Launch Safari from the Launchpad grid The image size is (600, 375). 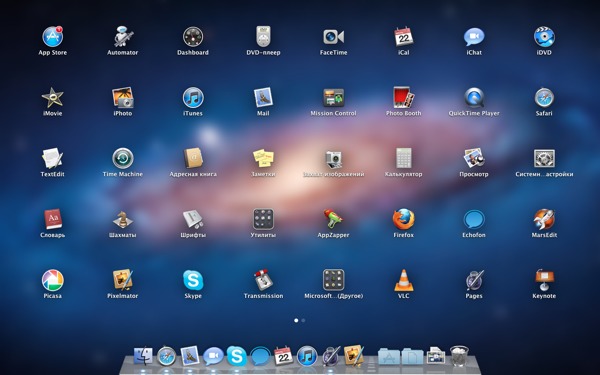click(x=544, y=98)
